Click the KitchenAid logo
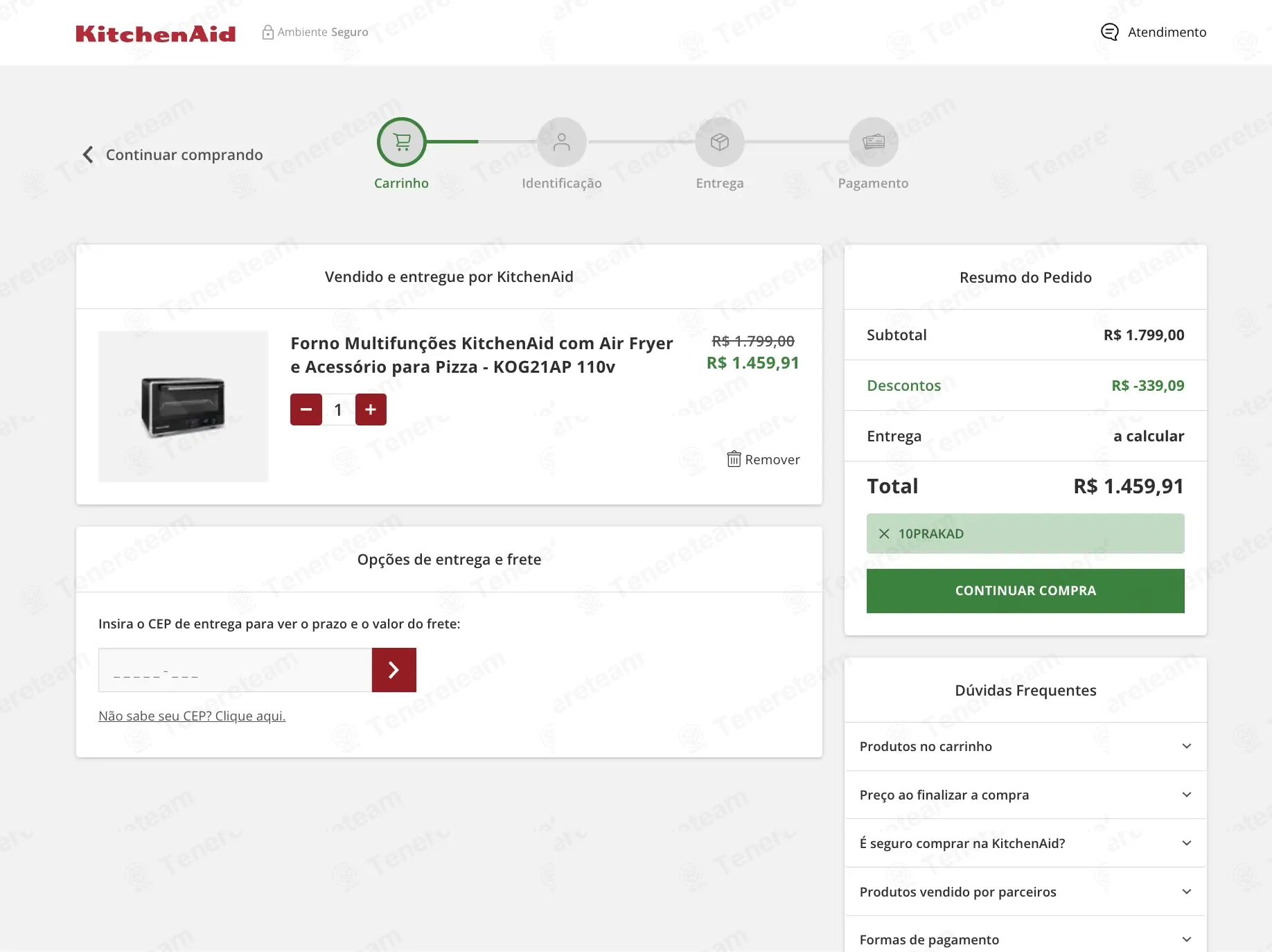 point(156,33)
